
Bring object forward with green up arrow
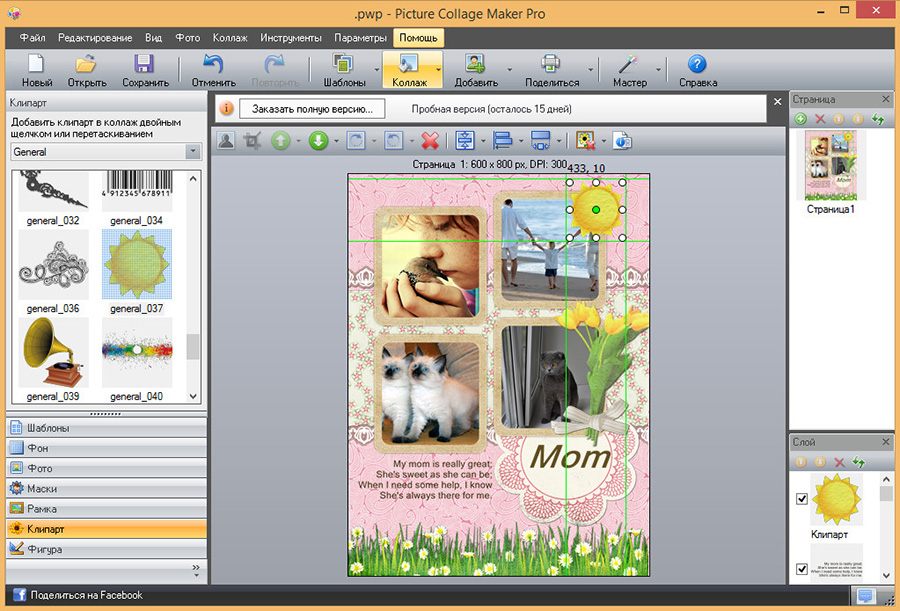point(281,141)
